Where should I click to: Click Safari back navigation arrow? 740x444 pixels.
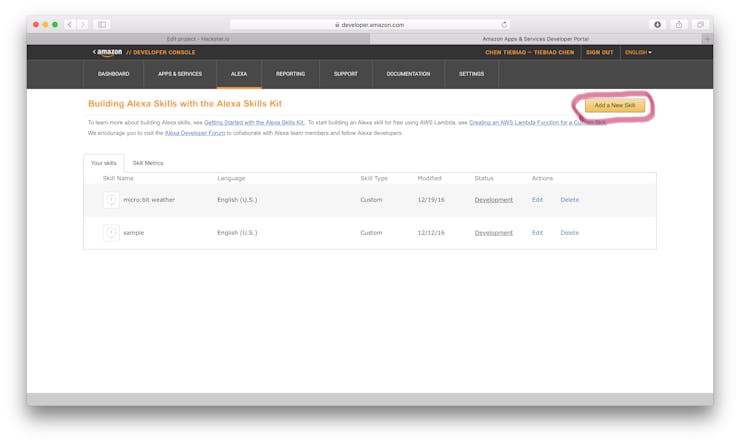click(x=70, y=25)
